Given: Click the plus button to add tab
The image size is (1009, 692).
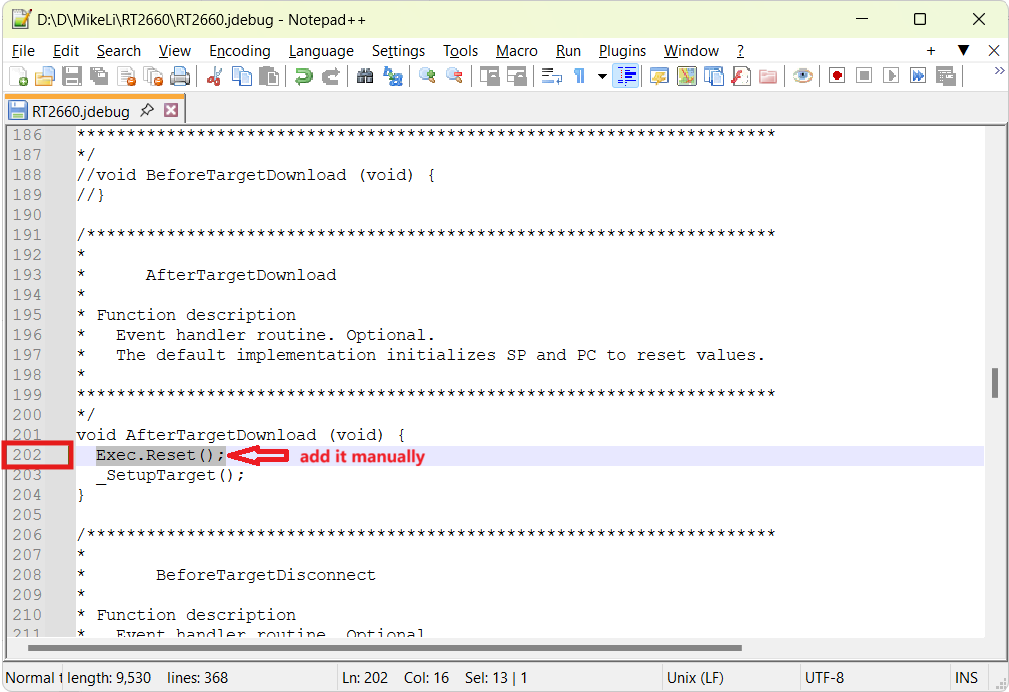Looking at the screenshot, I should pyautogui.click(x=930, y=50).
